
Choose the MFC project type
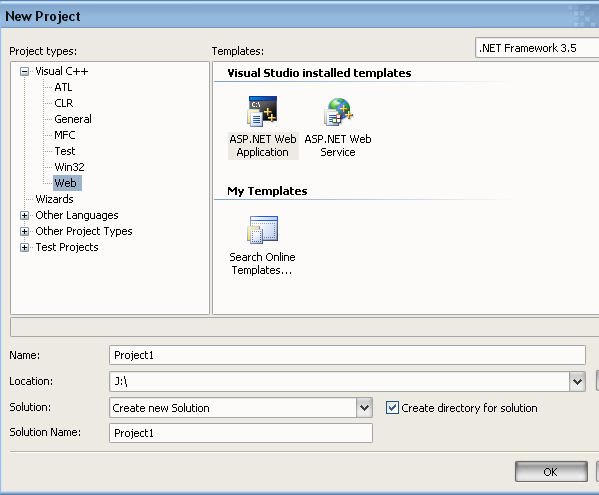pyautogui.click(x=65, y=135)
